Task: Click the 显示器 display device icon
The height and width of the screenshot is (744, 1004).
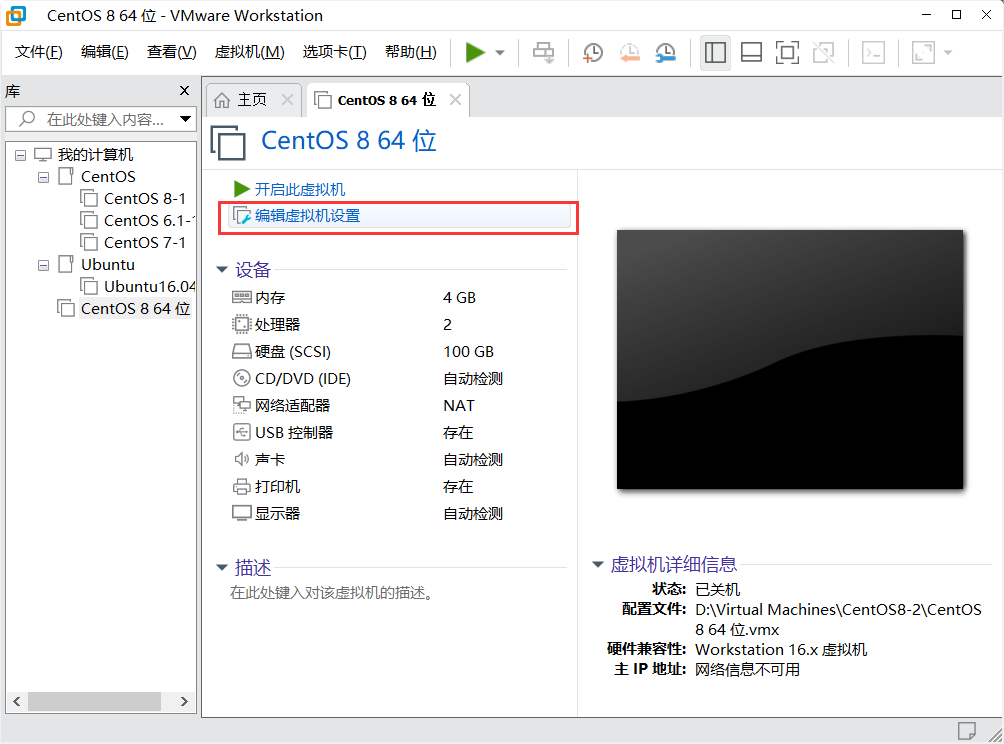Action: (241, 514)
